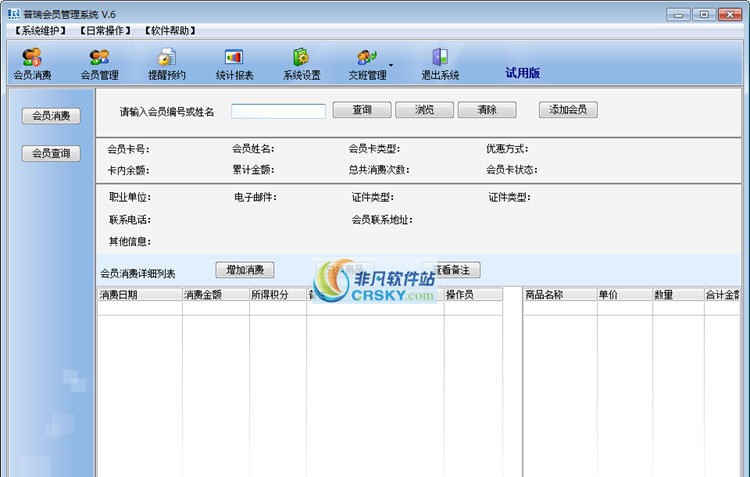The image size is (750, 477).
Task: Click the application icon in title bar
Action: click(x=14, y=14)
